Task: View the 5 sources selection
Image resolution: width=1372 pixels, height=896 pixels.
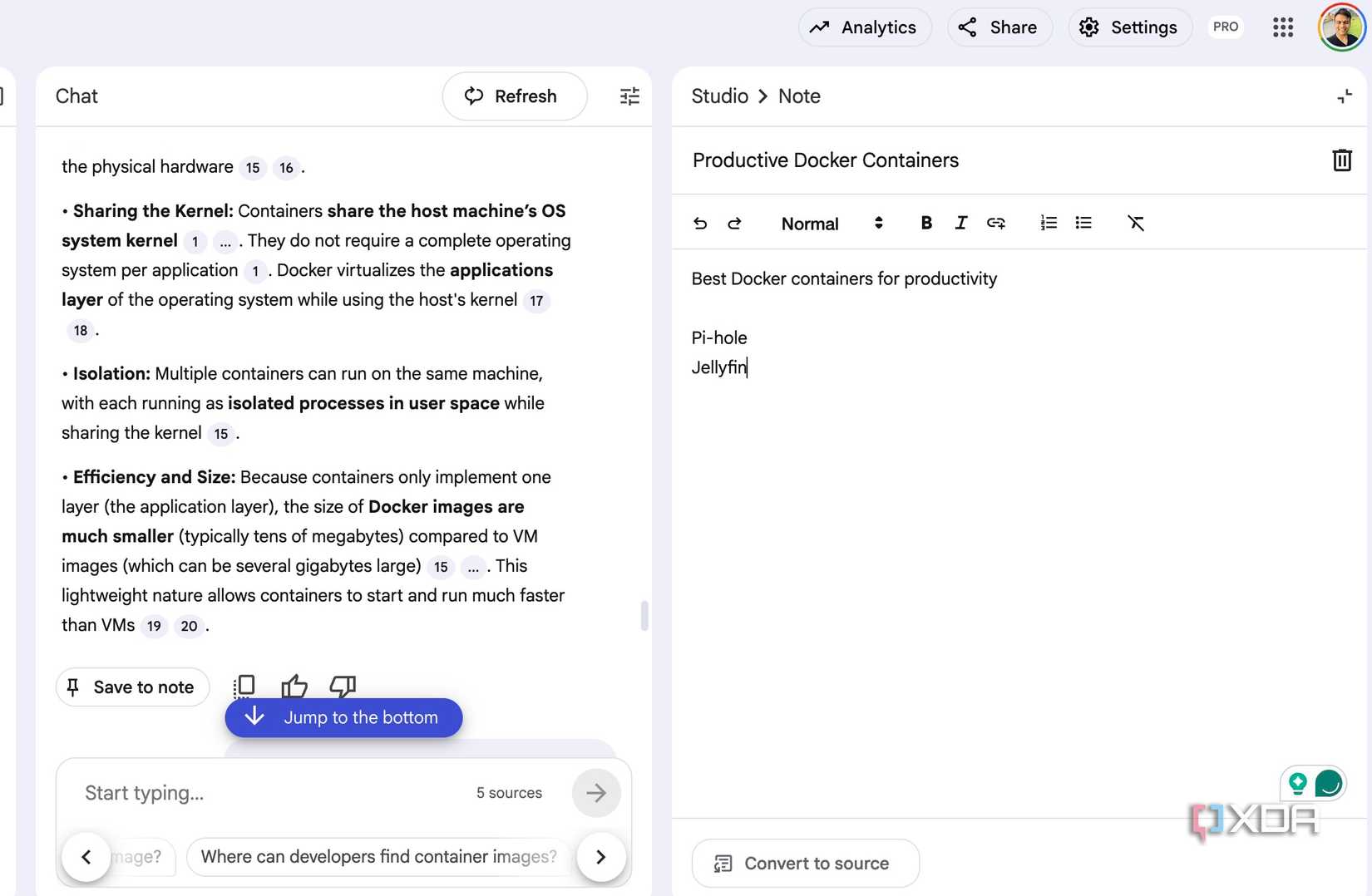Action: [x=509, y=793]
